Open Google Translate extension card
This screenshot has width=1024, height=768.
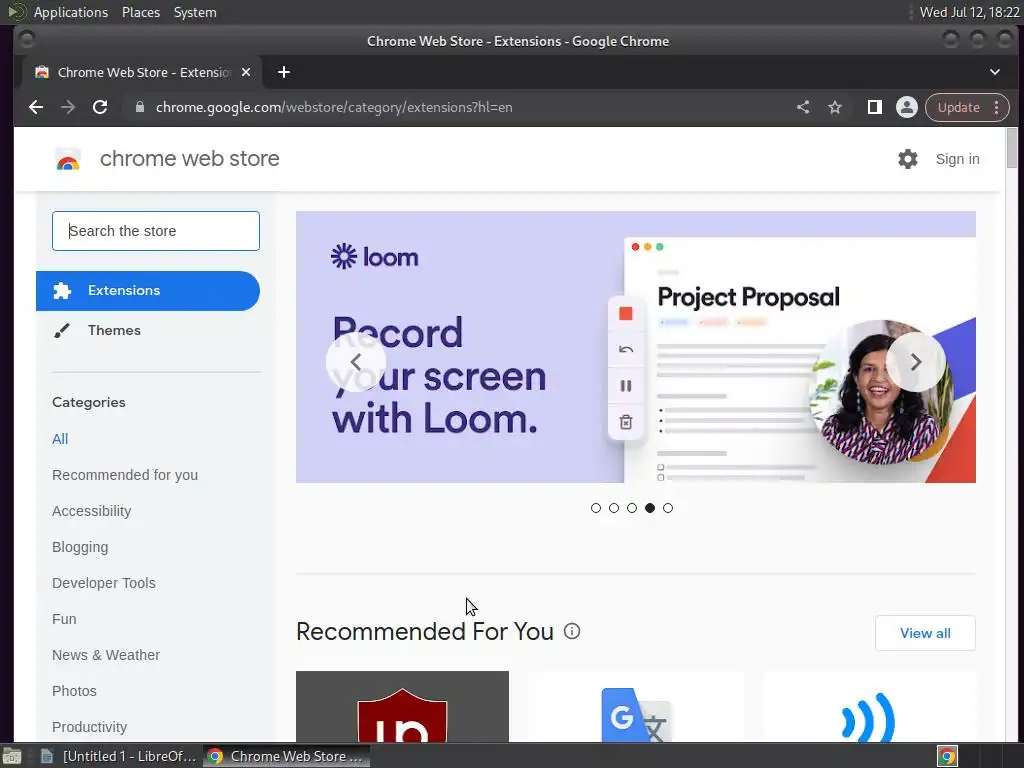click(636, 707)
